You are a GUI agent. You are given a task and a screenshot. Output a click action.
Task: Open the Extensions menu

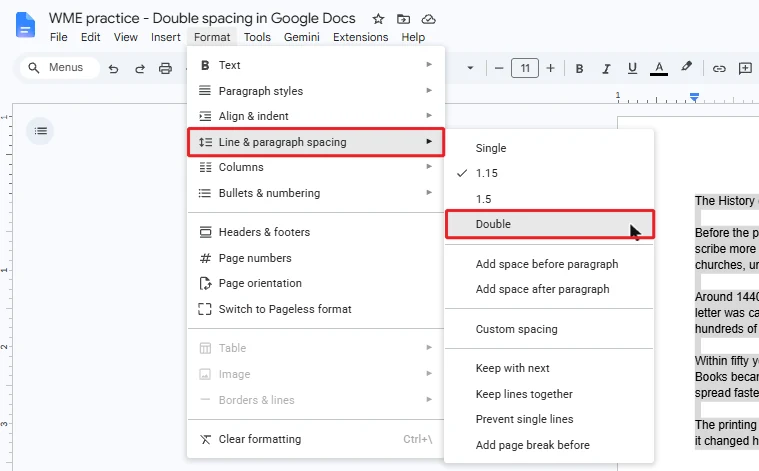click(x=361, y=37)
